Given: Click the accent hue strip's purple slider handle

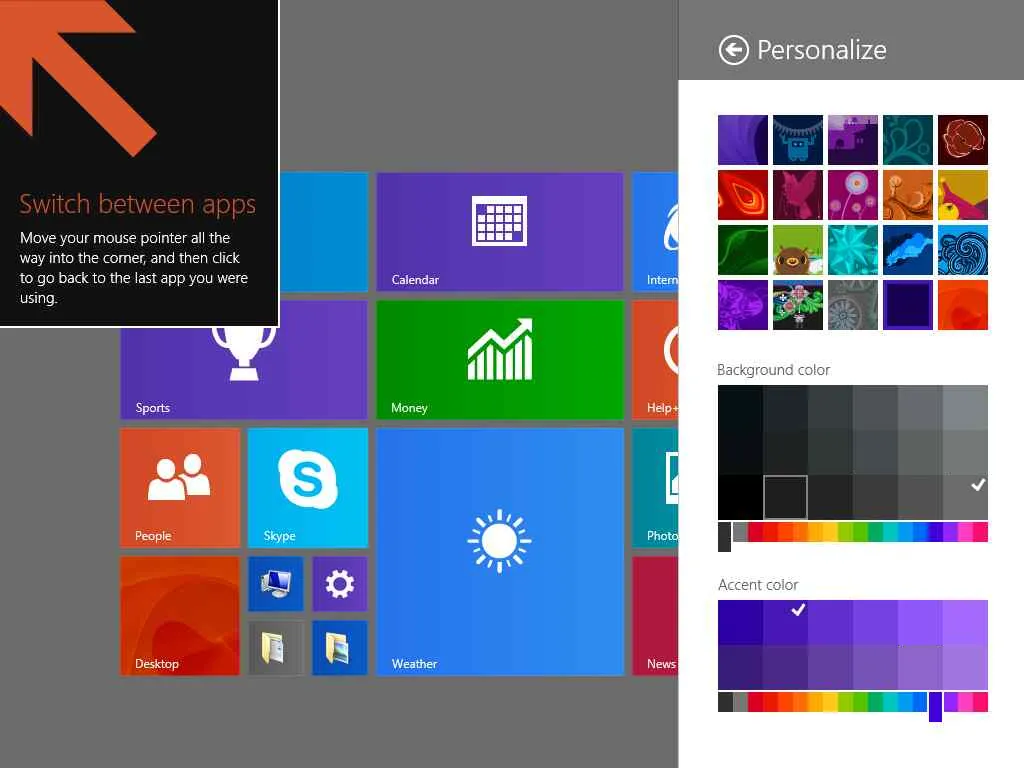Looking at the screenshot, I should 935,707.
